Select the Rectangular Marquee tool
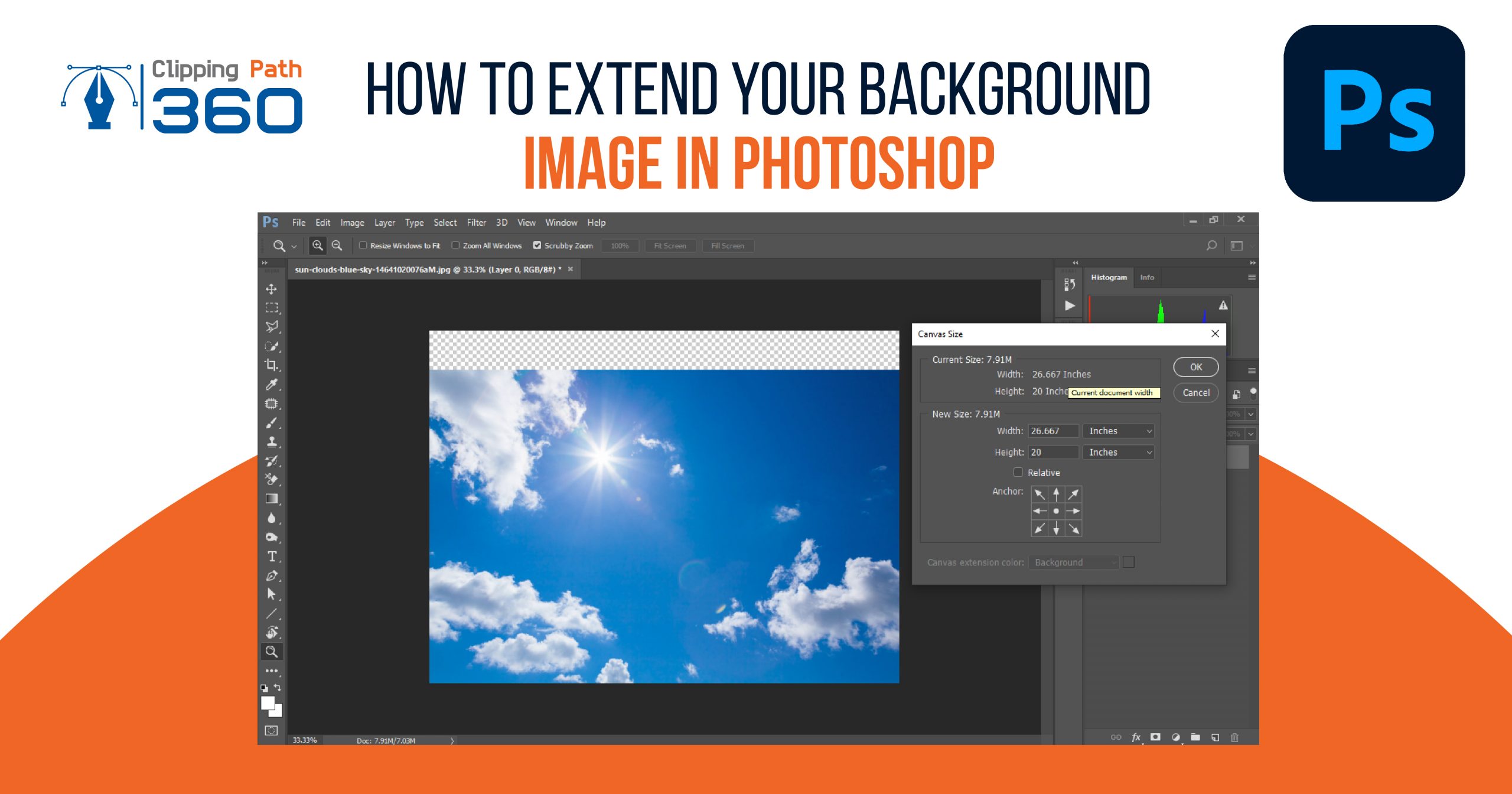The width and height of the screenshot is (1512, 794). pyautogui.click(x=271, y=308)
